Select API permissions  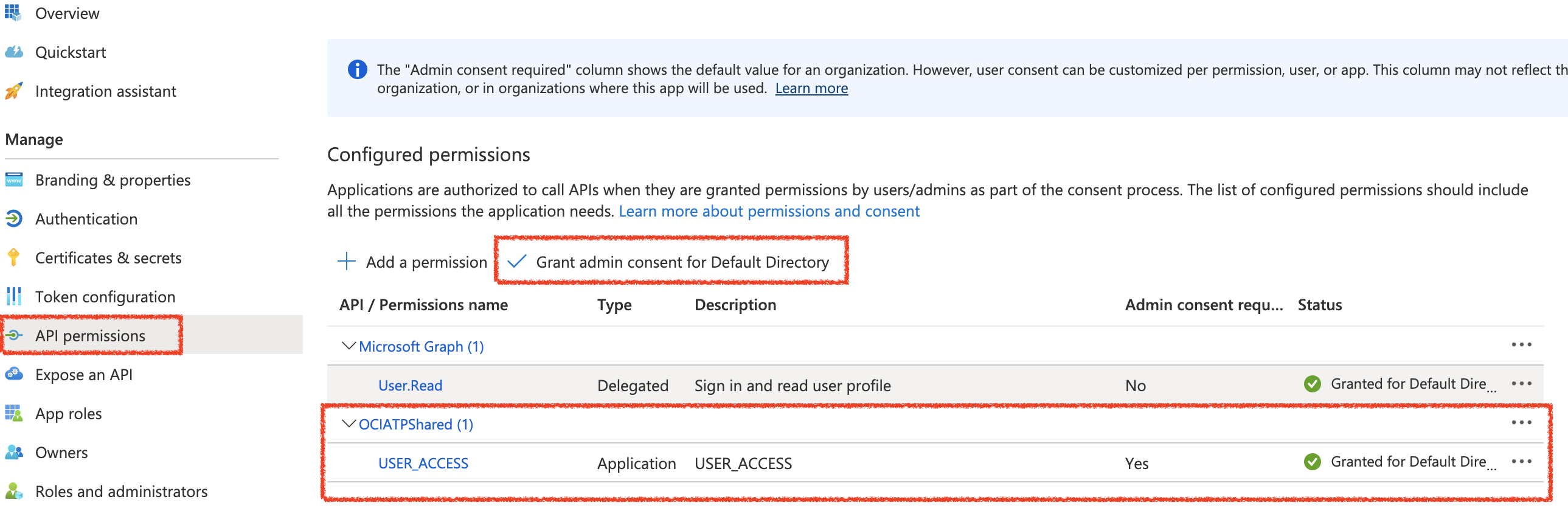90,336
